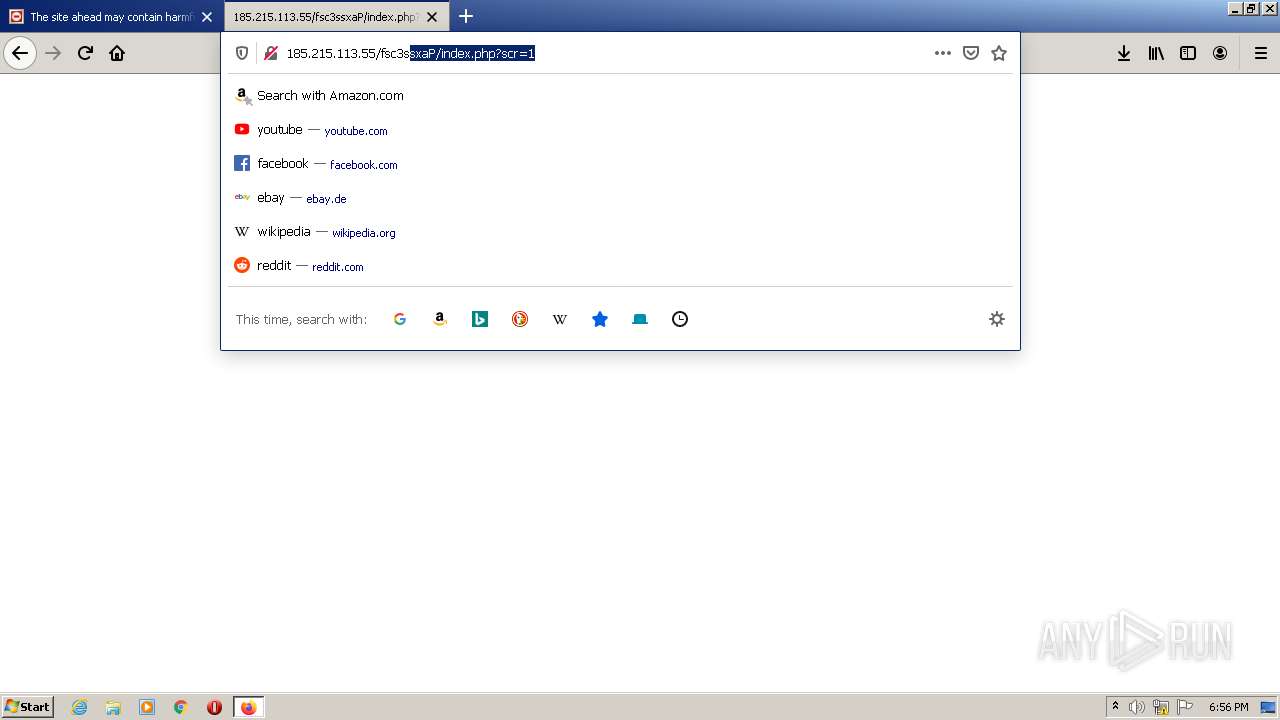Image resolution: width=1280 pixels, height=720 pixels.
Task: Open tracking protection shield icon
Action: click(x=241, y=53)
